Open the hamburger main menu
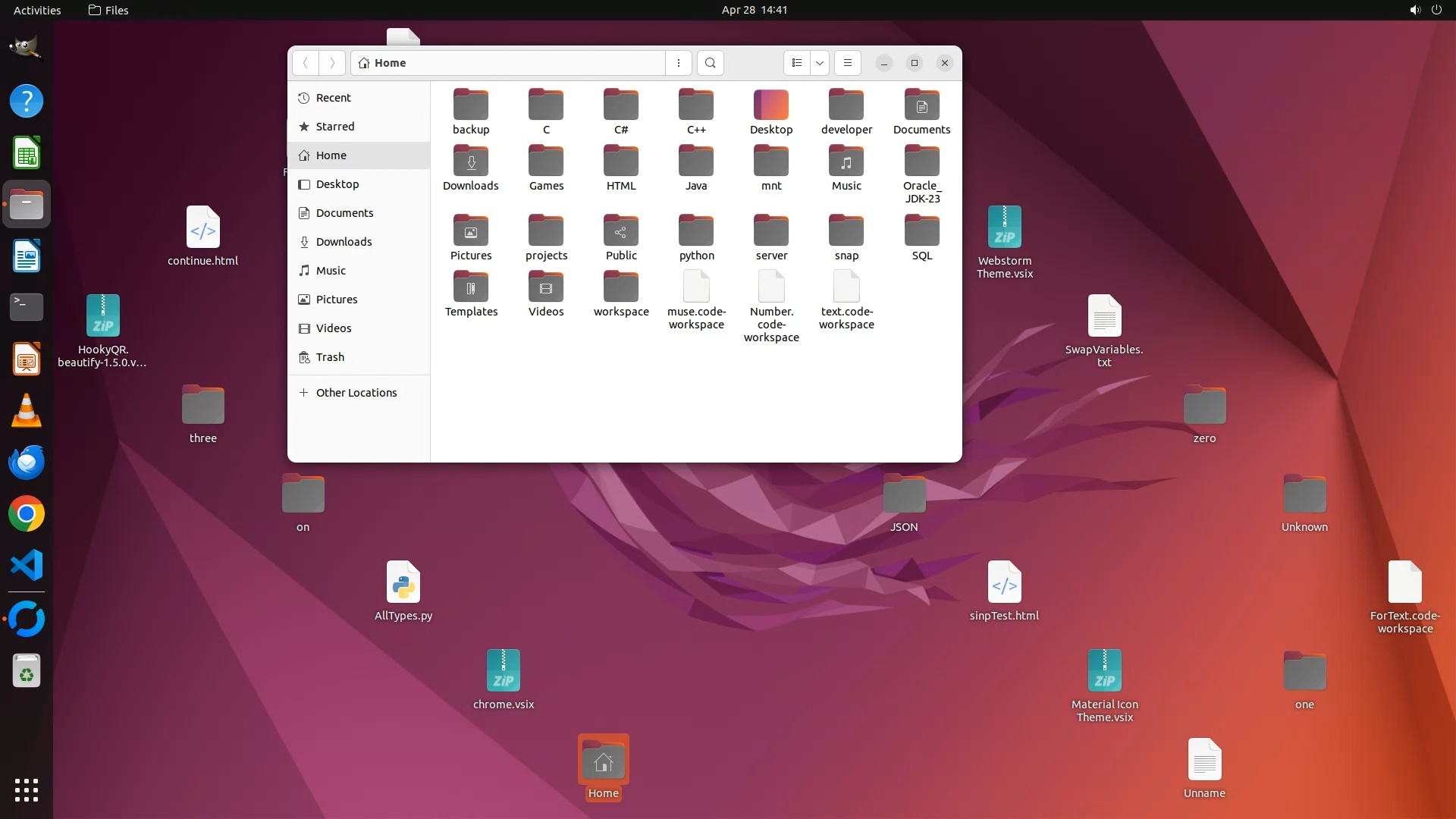 coord(848,63)
